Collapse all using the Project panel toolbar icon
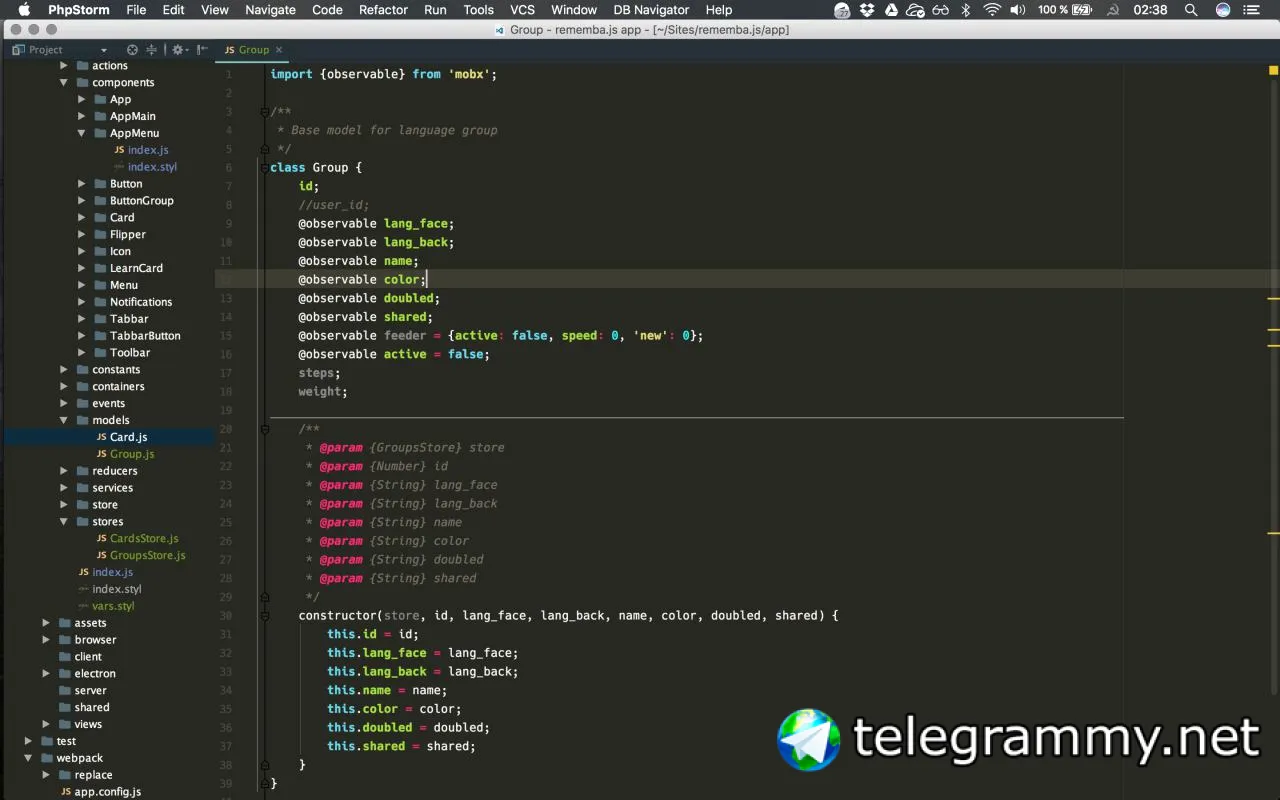Screen dimensions: 1280x800 click(152, 49)
